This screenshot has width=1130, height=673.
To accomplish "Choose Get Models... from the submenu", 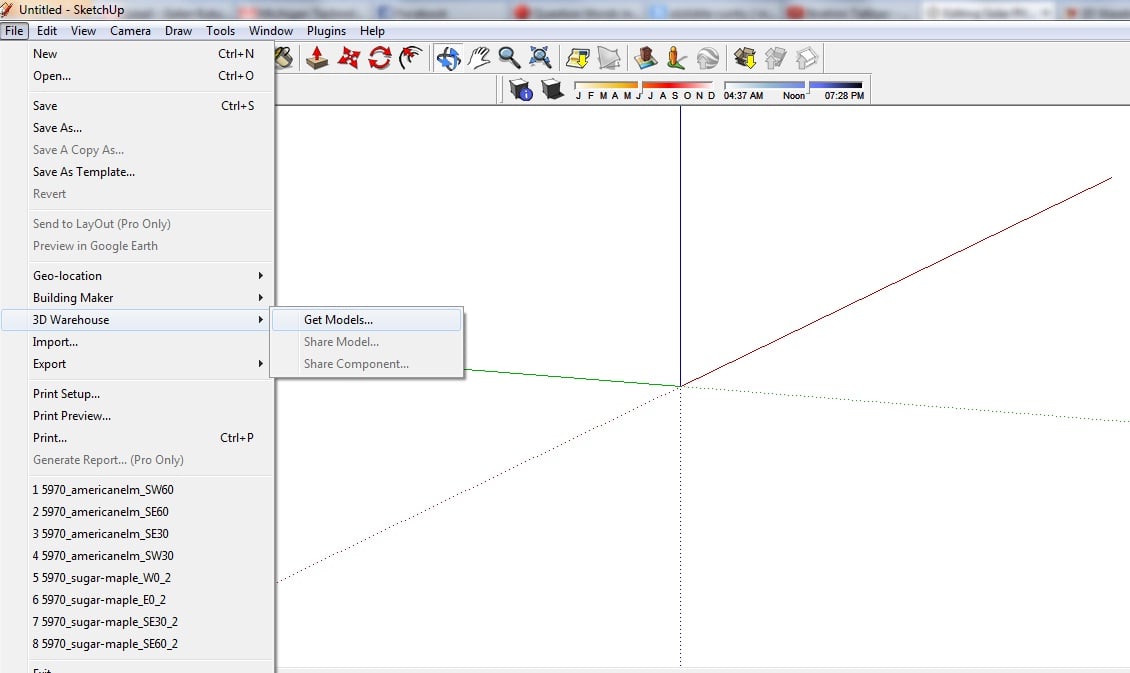I will tap(338, 320).
